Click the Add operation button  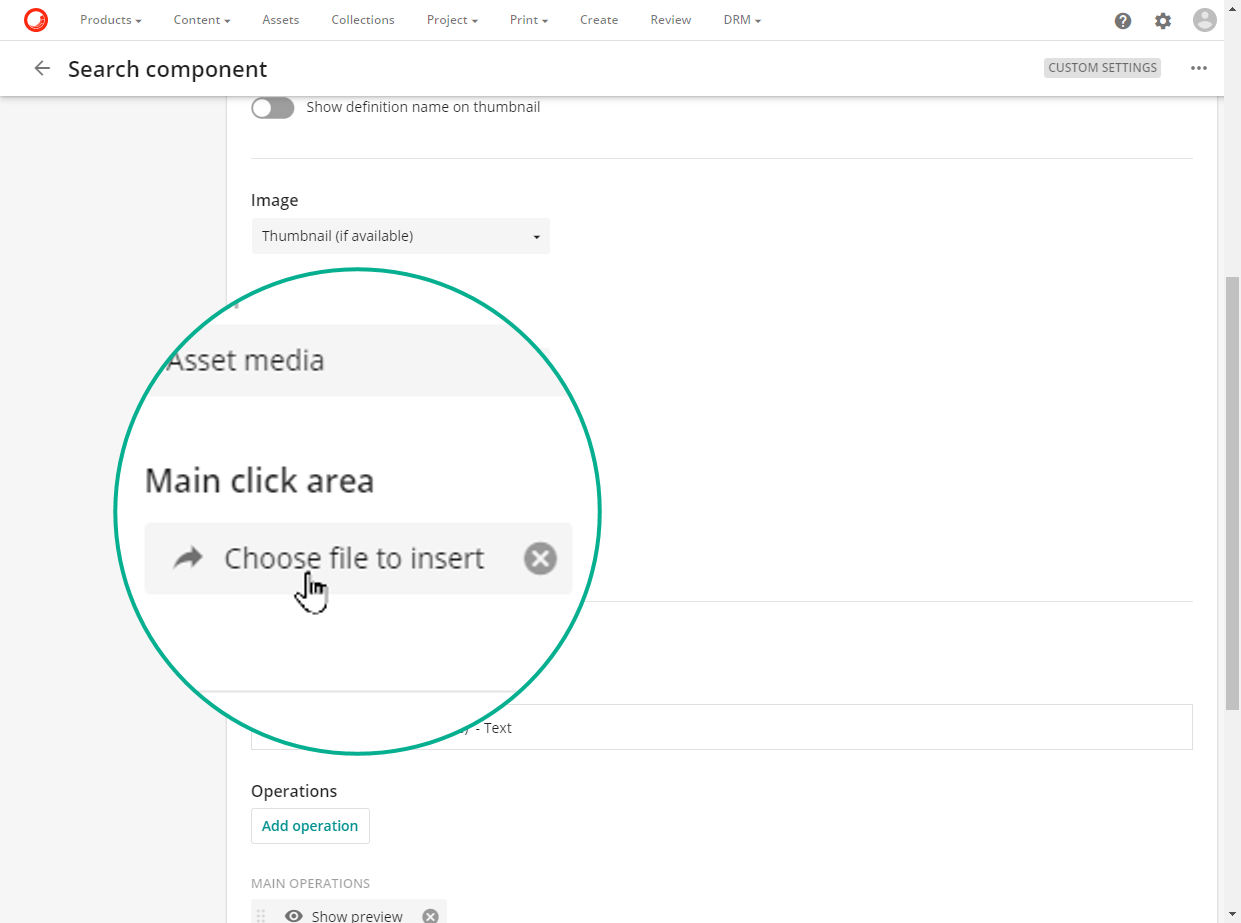tap(310, 826)
